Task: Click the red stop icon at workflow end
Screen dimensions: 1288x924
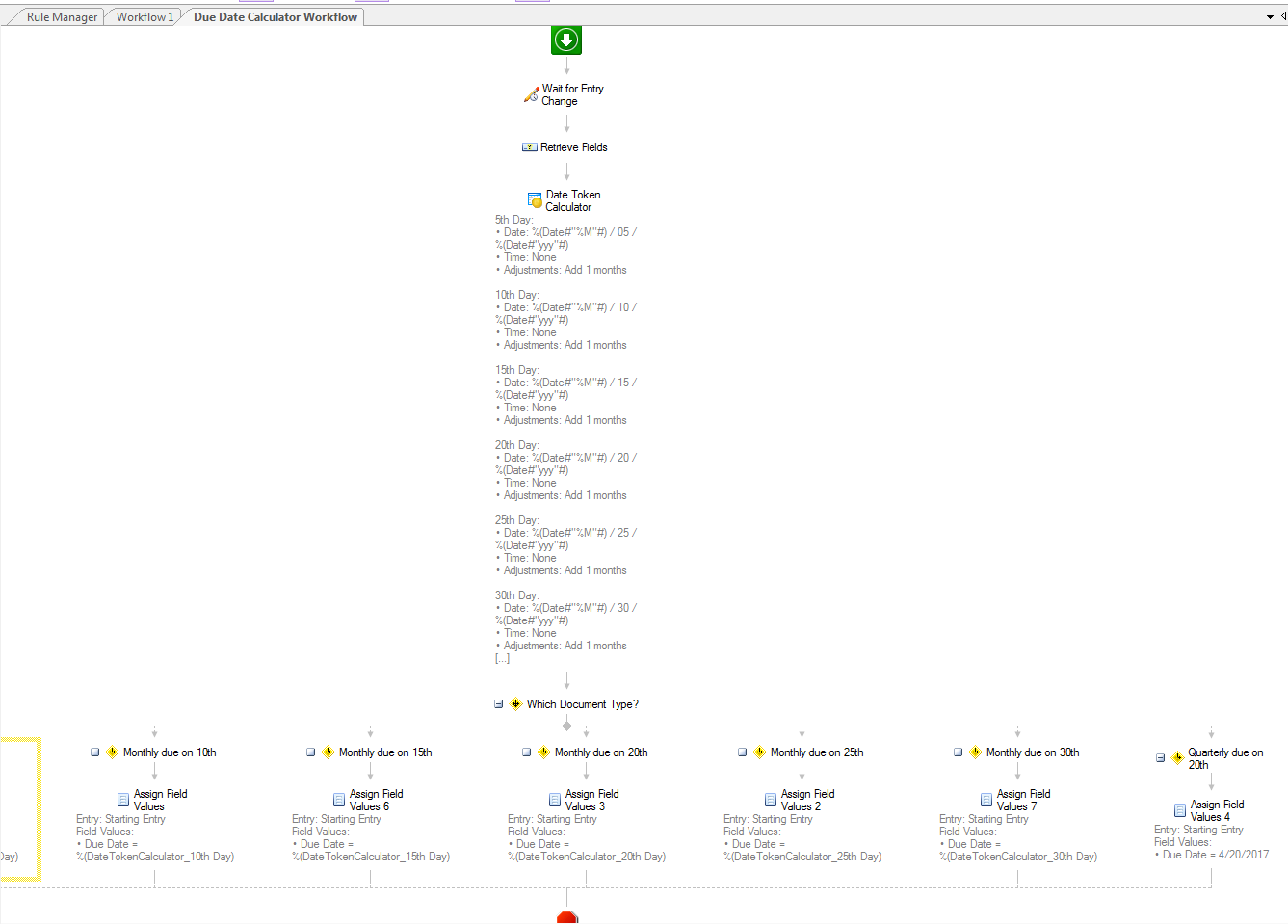Action: click(x=567, y=918)
